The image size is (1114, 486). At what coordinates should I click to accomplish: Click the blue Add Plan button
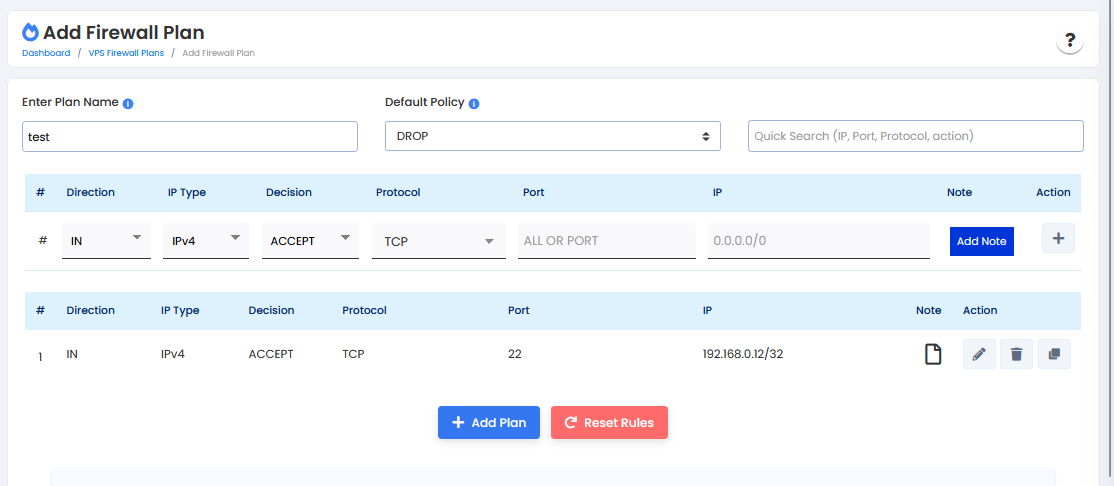click(489, 423)
